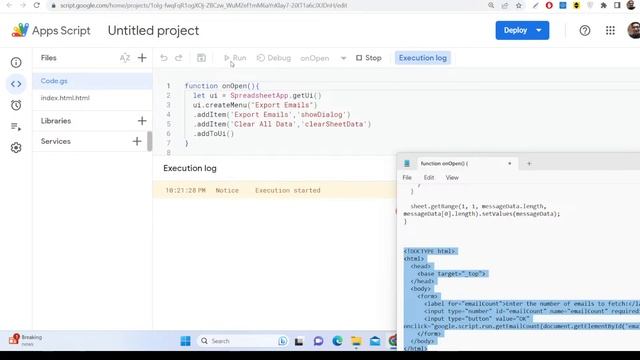Rename the Untitled project title
Viewport: 640px width, 360px height.
coord(153,31)
